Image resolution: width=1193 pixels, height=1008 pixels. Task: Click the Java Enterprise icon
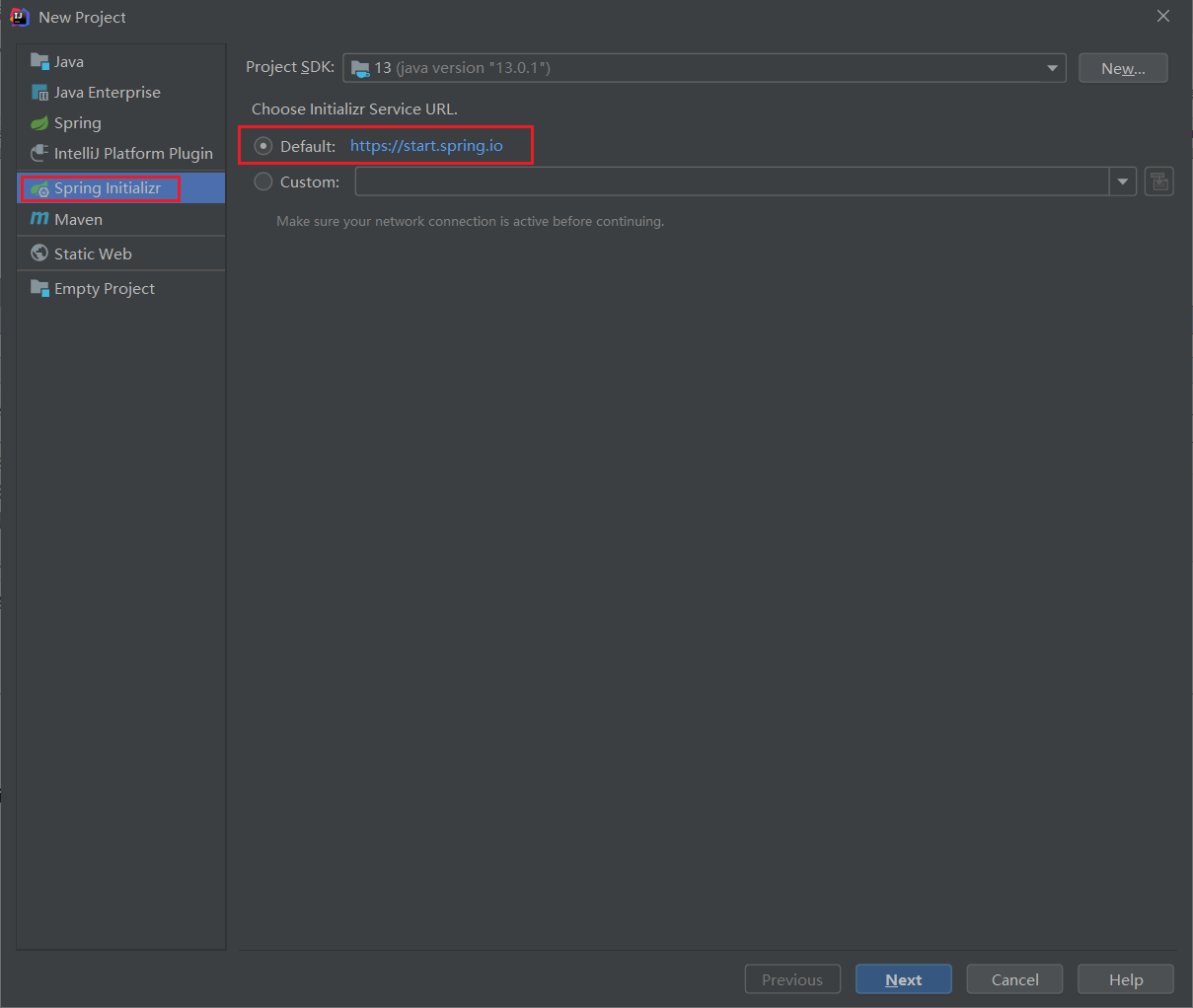point(39,93)
